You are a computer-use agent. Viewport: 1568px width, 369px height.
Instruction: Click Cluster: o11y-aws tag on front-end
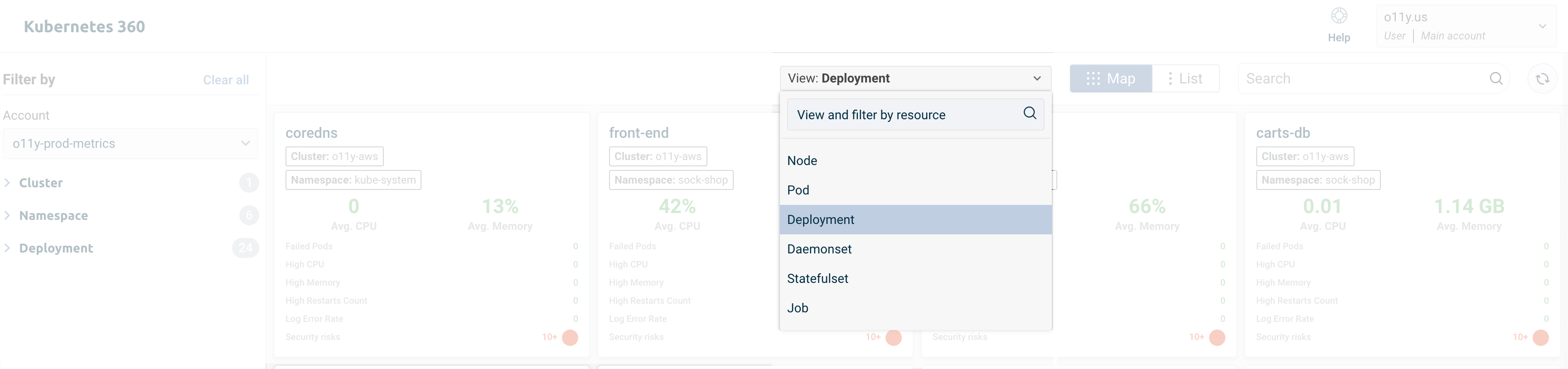pos(658,156)
